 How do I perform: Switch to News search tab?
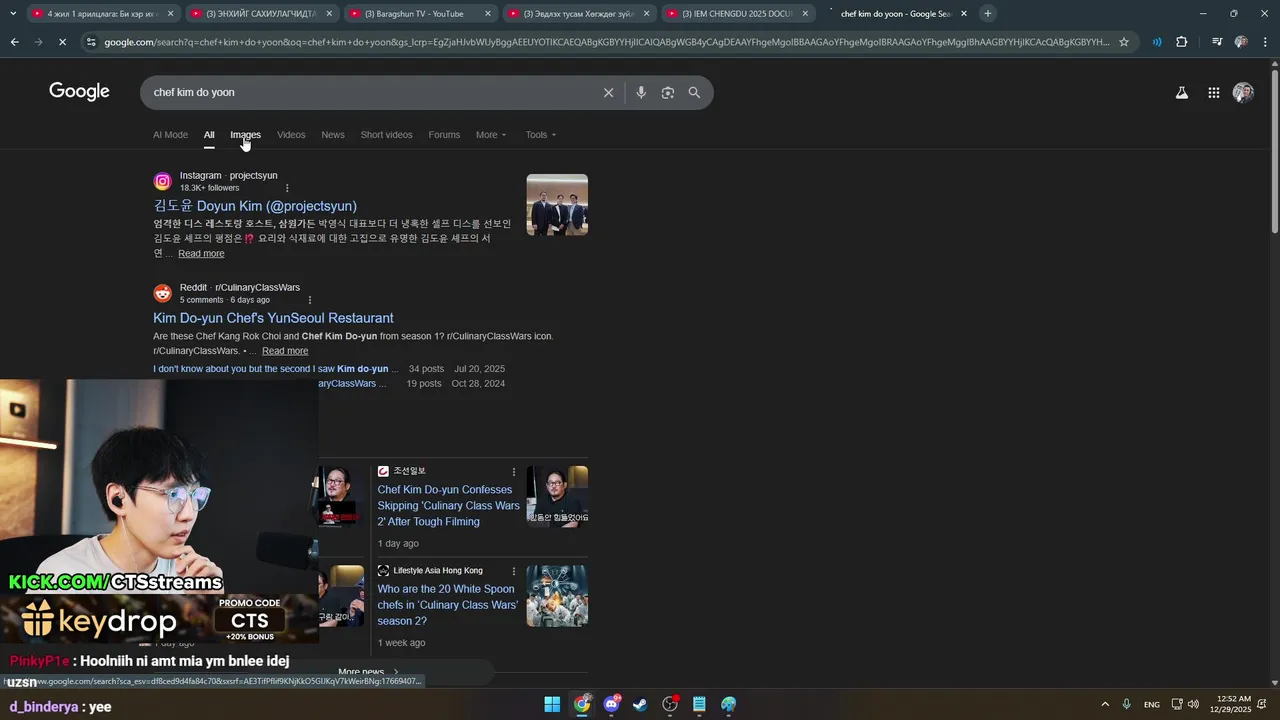(333, 135)
